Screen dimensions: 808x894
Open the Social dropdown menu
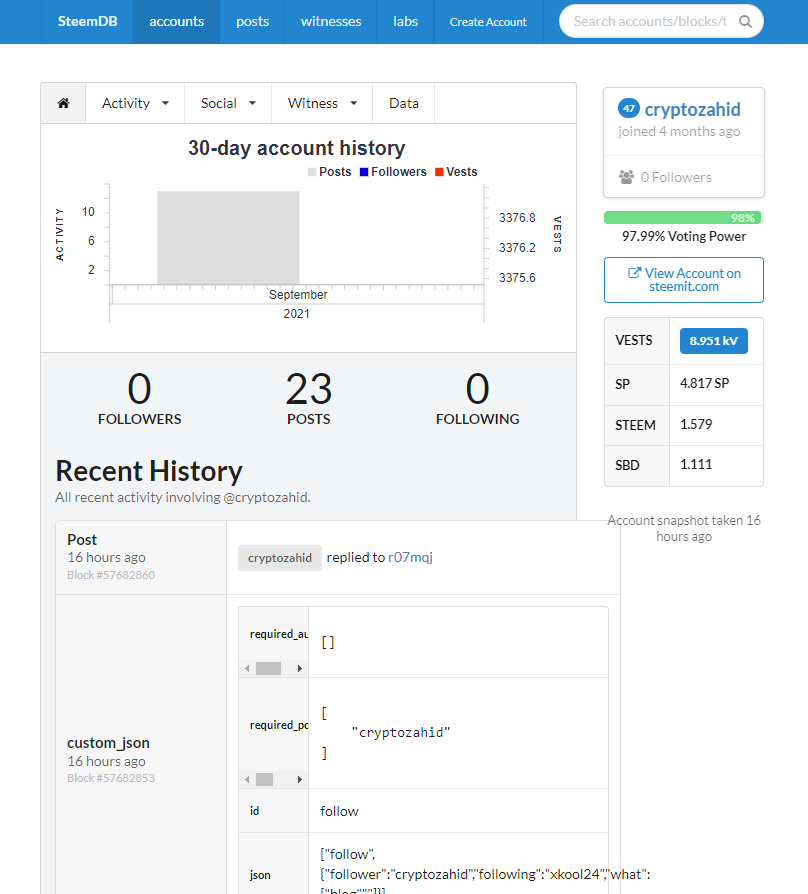(x=228, y=103)
